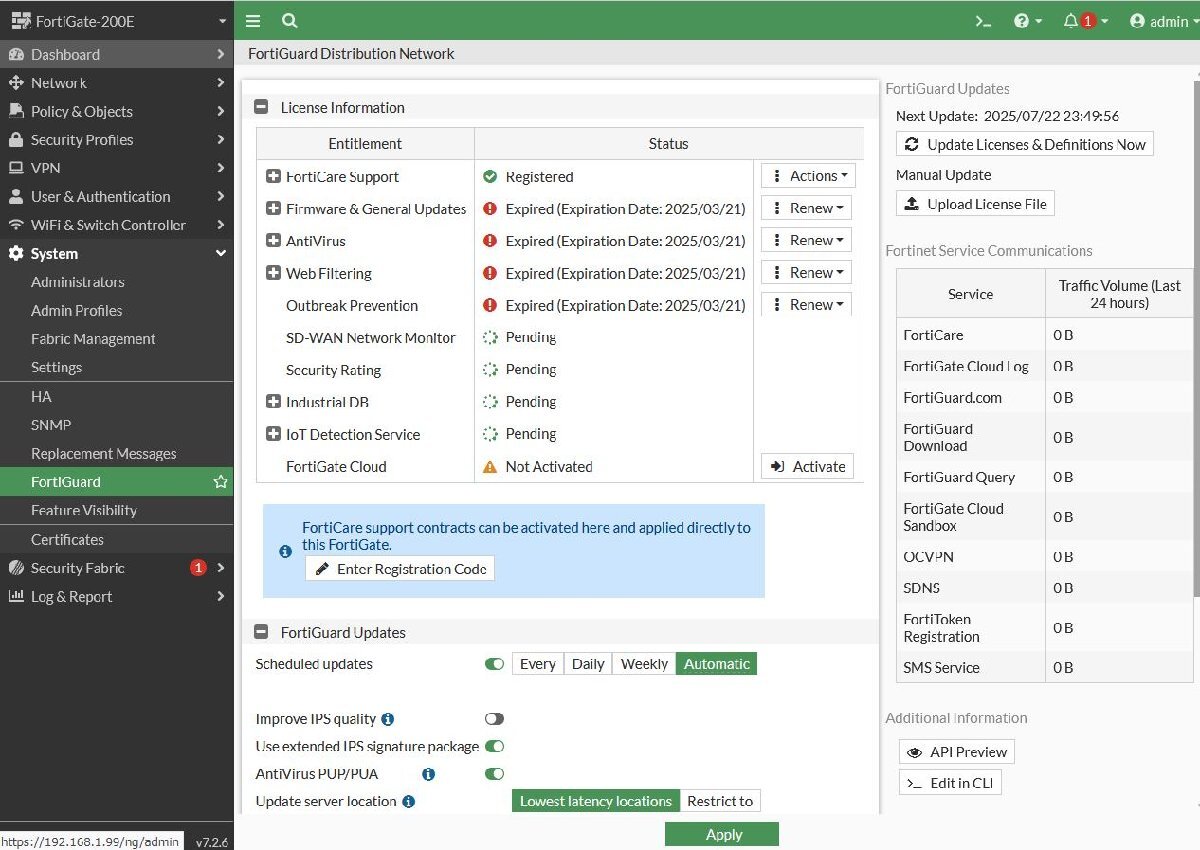Expand VPN sidebar menu
The image size is (1200, 850).
coord(117,168)
